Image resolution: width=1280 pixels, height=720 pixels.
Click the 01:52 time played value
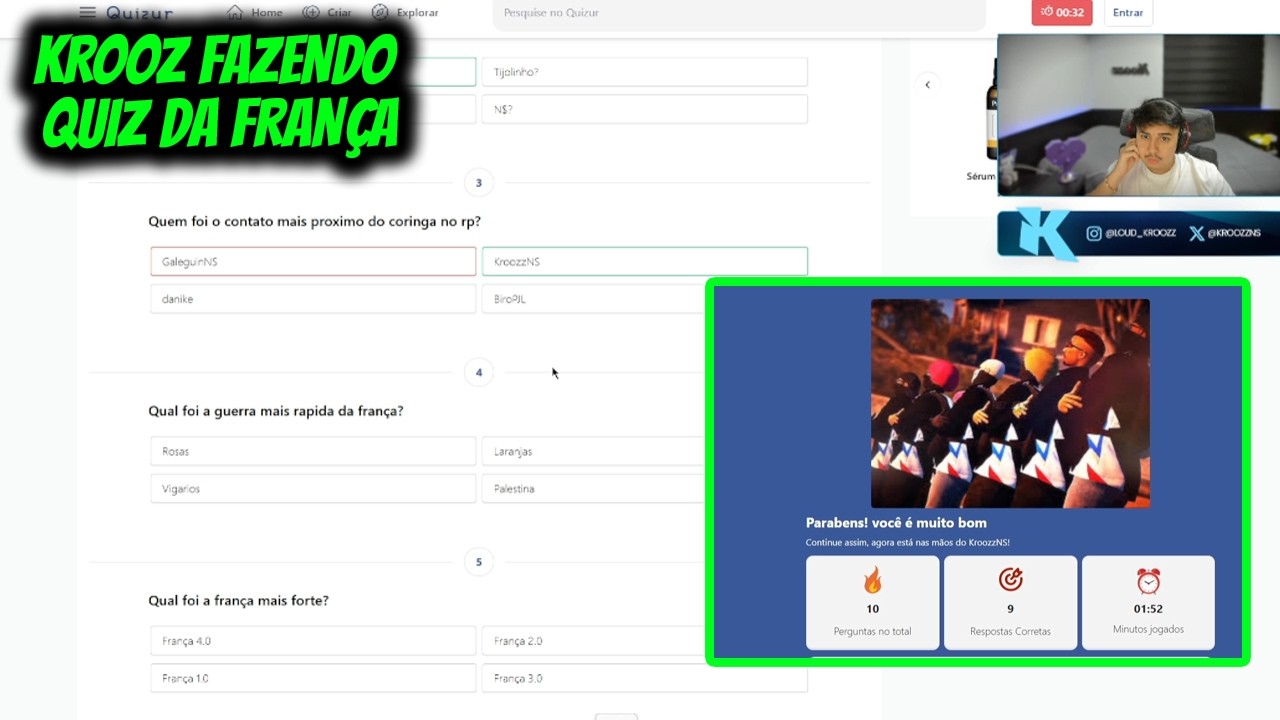point(1148,609)
